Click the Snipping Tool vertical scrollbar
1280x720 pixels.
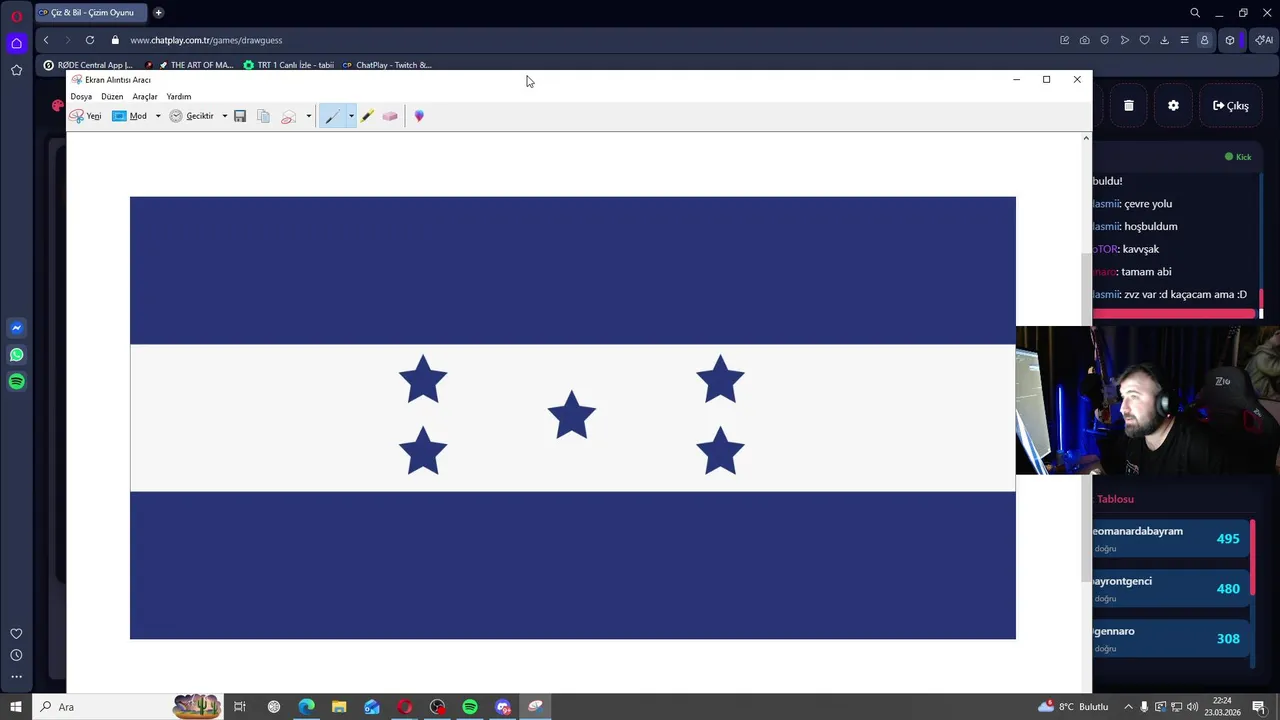[1086, 415]
